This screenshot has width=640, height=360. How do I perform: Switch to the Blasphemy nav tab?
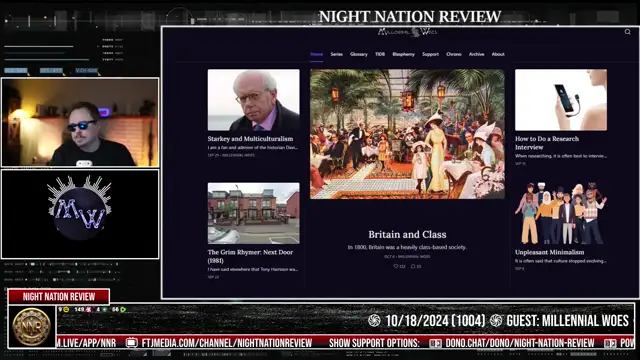click(x=403, y=54)
